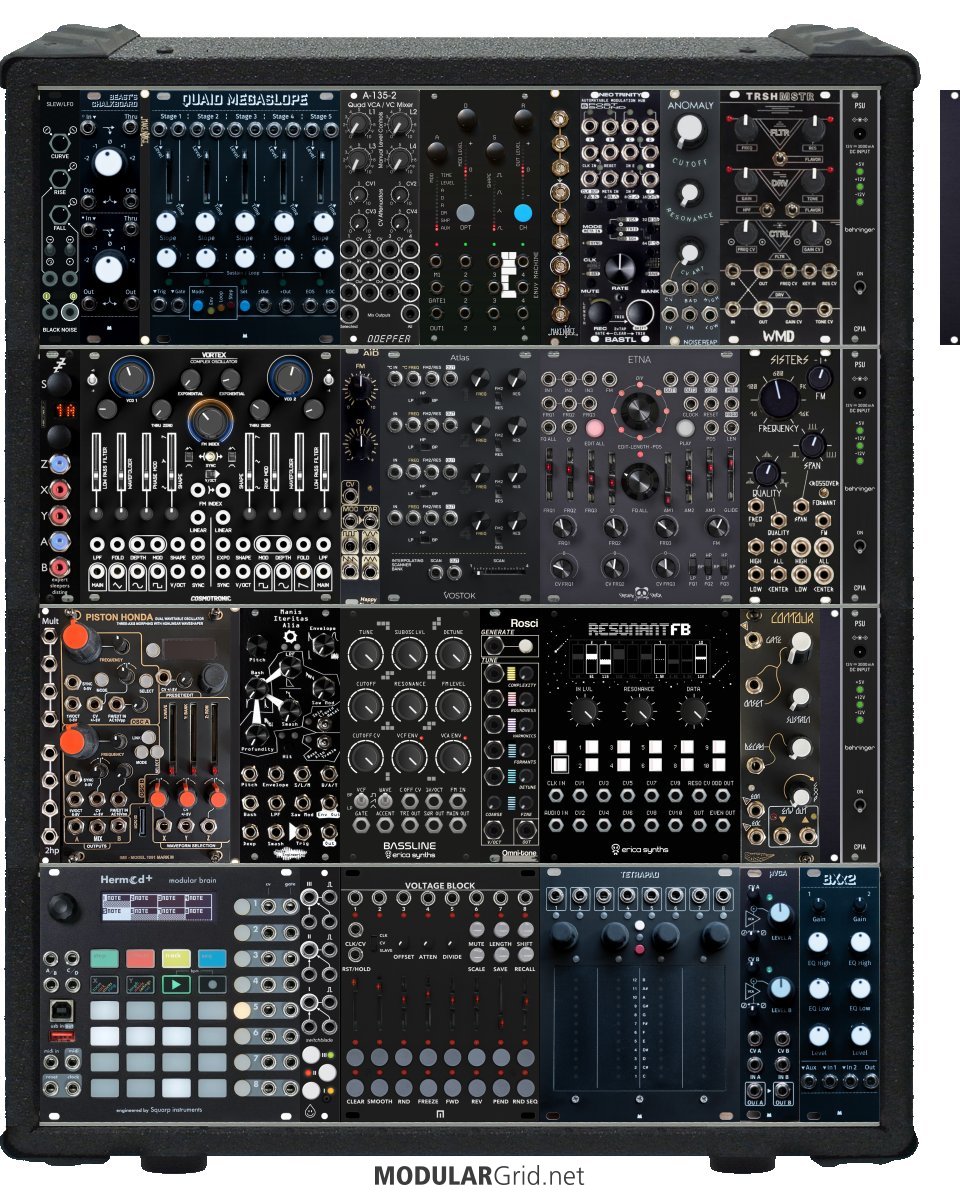This screenshot has height=1197, width=960.
Task: Click the record button on Hermod+
Action: [x=212, y=983]
